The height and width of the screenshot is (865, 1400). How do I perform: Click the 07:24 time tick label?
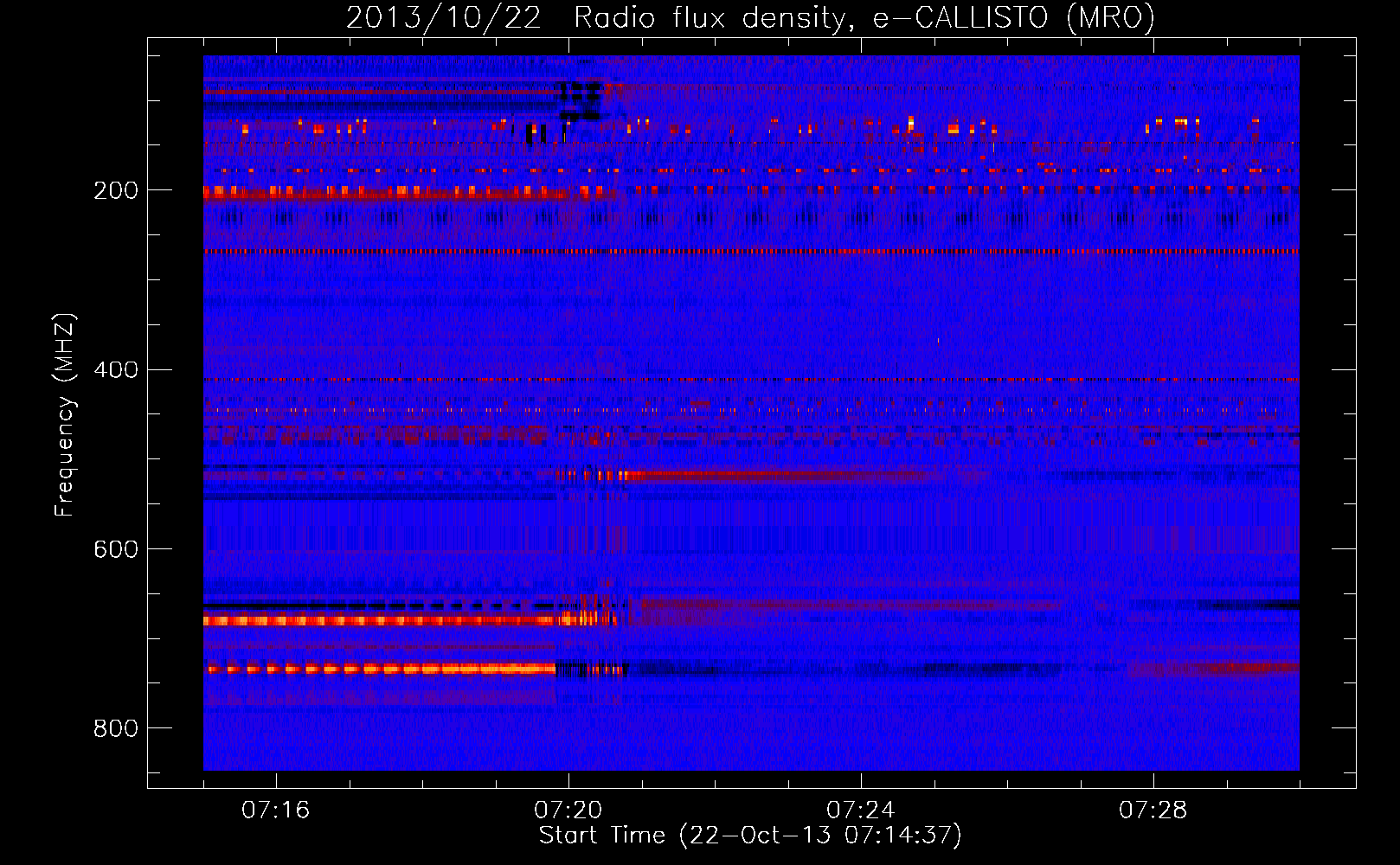861,810
